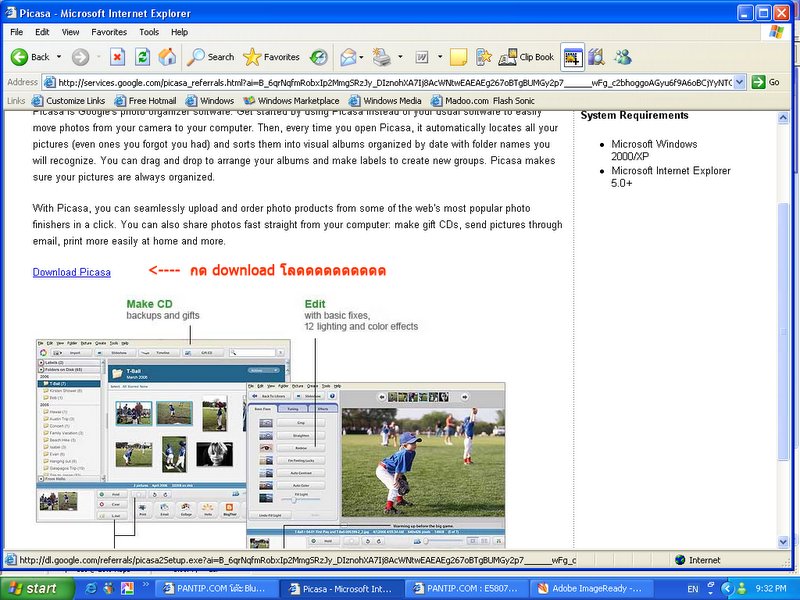The height and width of the screenshot is (600, 800).
Task: Click the yellow sticky note toolbar icon
Action: [458, 57]
